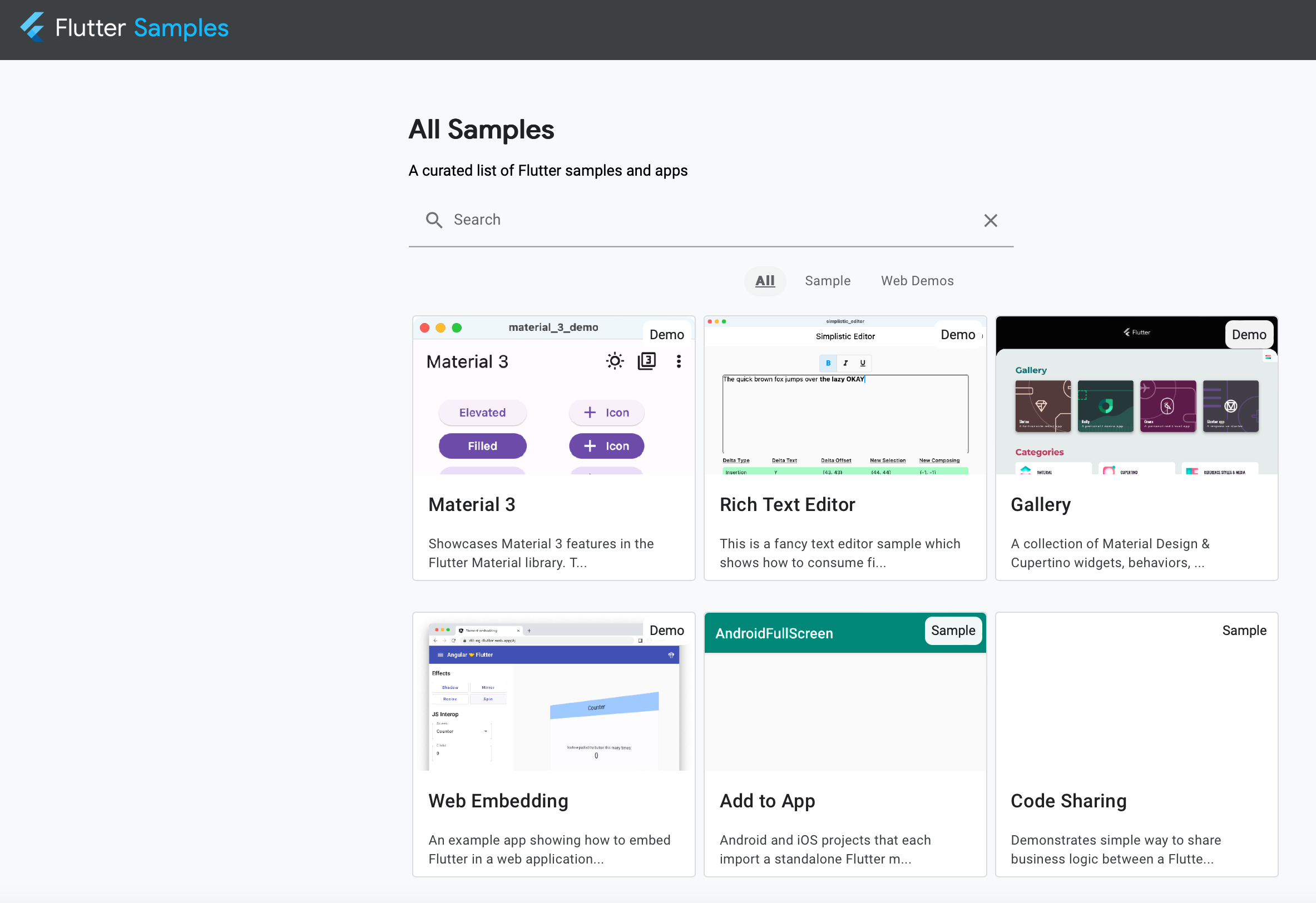Open the Flutter Samples home title
The image size is (1316, 903).
(x=142, y=28)
